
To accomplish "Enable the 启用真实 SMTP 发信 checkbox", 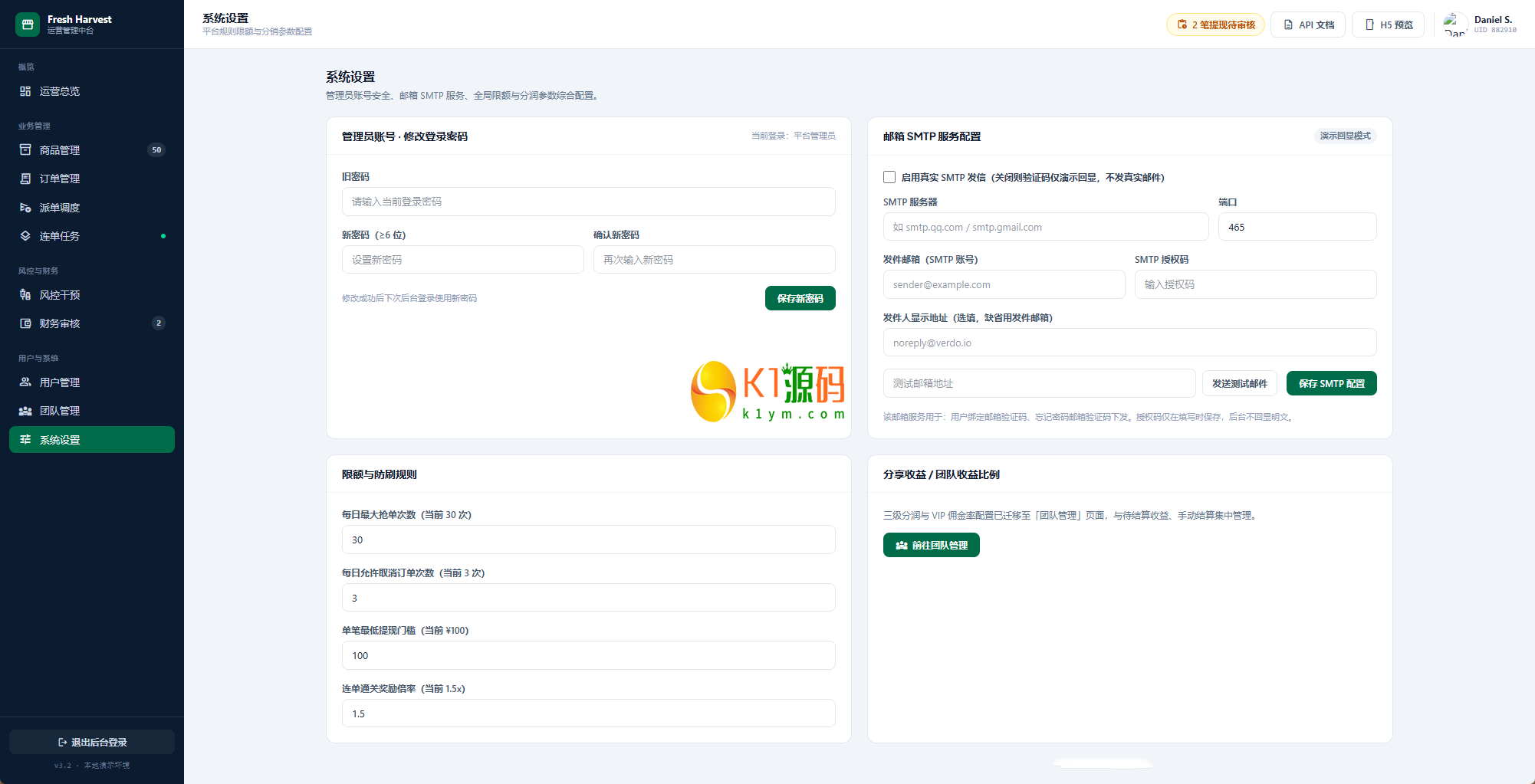I will 889,177.
